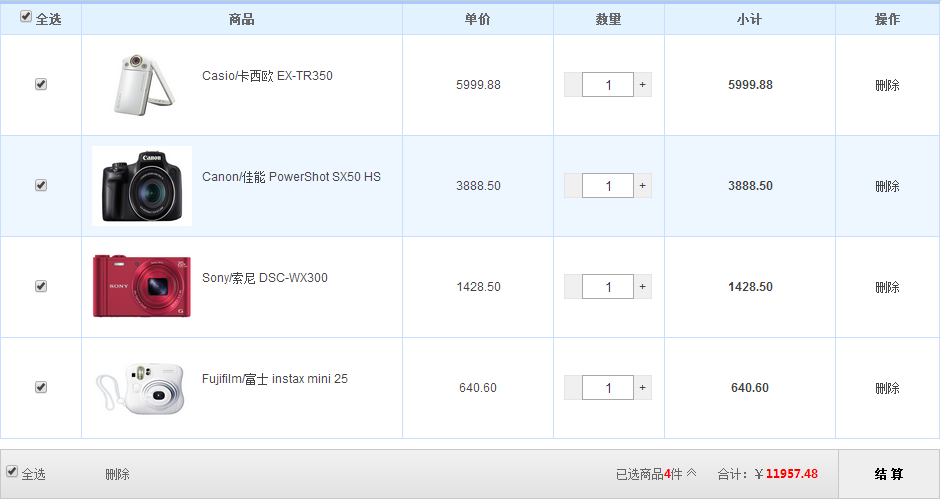Toggle the bottom bar 全选 checkbox
Viewport: 941px width, 500px height.
pyautogui.click(x=12, y=471)
